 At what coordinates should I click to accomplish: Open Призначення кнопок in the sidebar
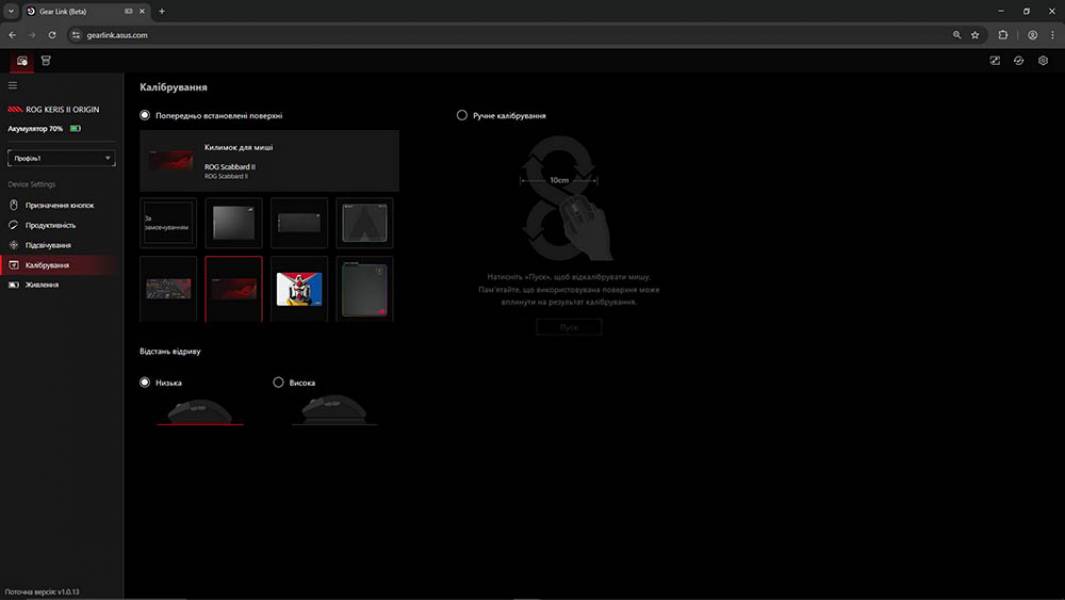[x=59, y=205]
